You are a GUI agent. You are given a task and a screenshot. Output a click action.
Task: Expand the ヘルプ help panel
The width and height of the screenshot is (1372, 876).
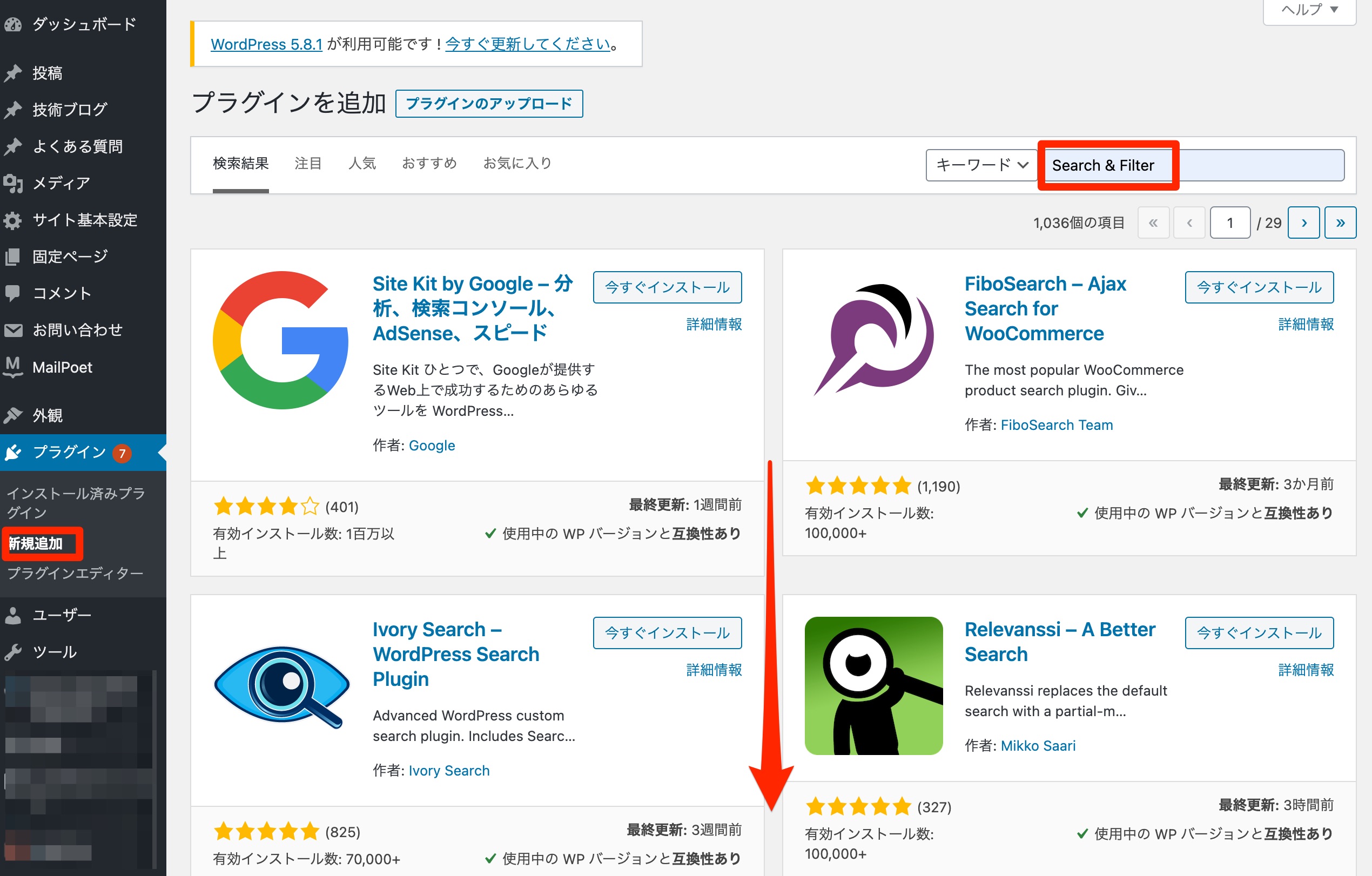[1309, 9]
